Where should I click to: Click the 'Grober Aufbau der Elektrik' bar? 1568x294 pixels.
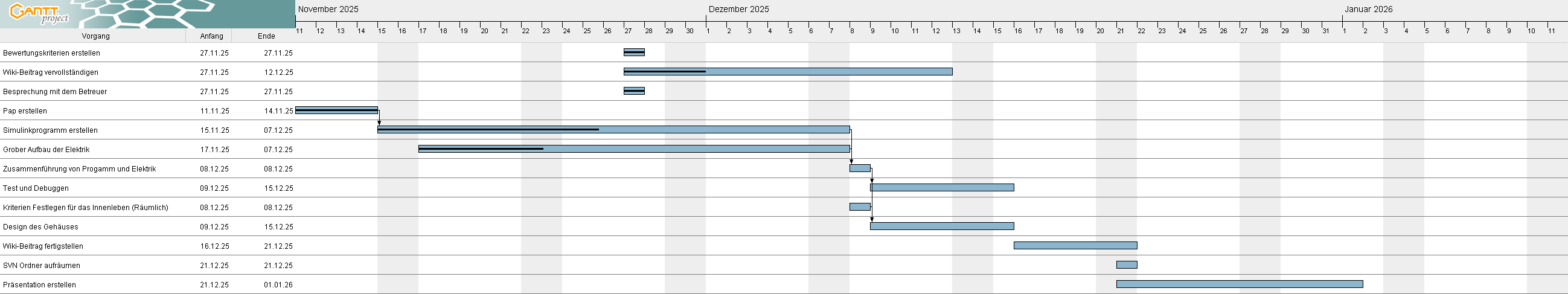633,149
